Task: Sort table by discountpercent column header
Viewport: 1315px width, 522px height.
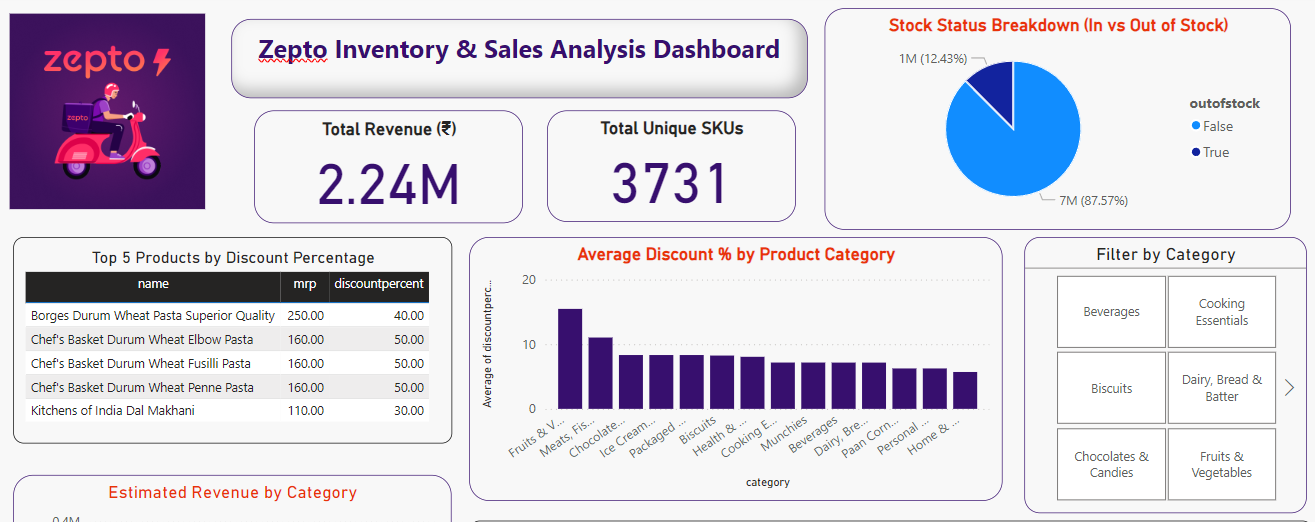Action: [x=379, y=284]
